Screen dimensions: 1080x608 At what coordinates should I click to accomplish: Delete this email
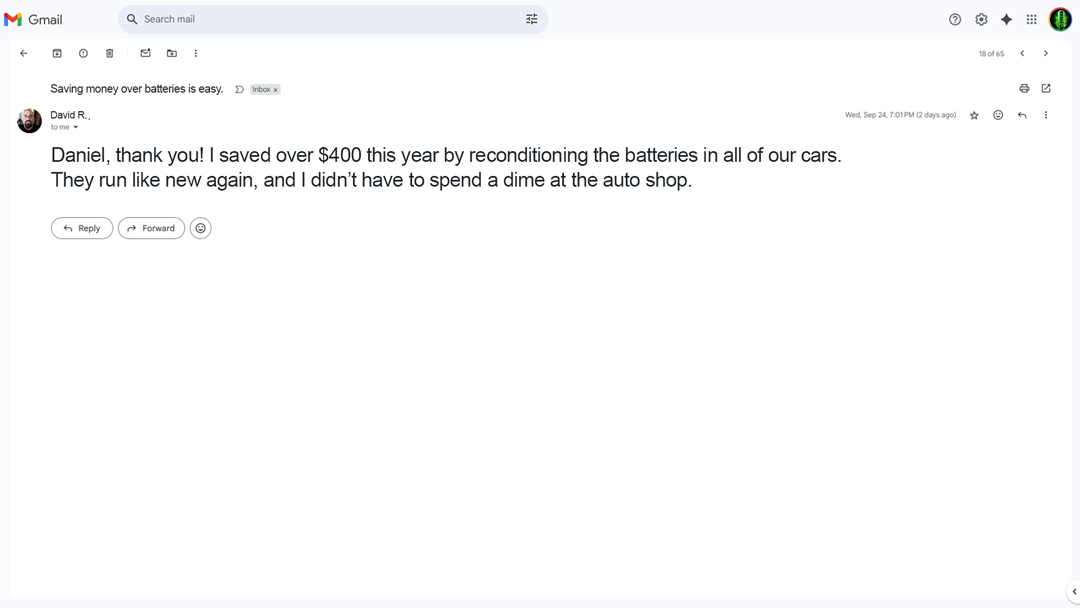[x=109, y=53]
